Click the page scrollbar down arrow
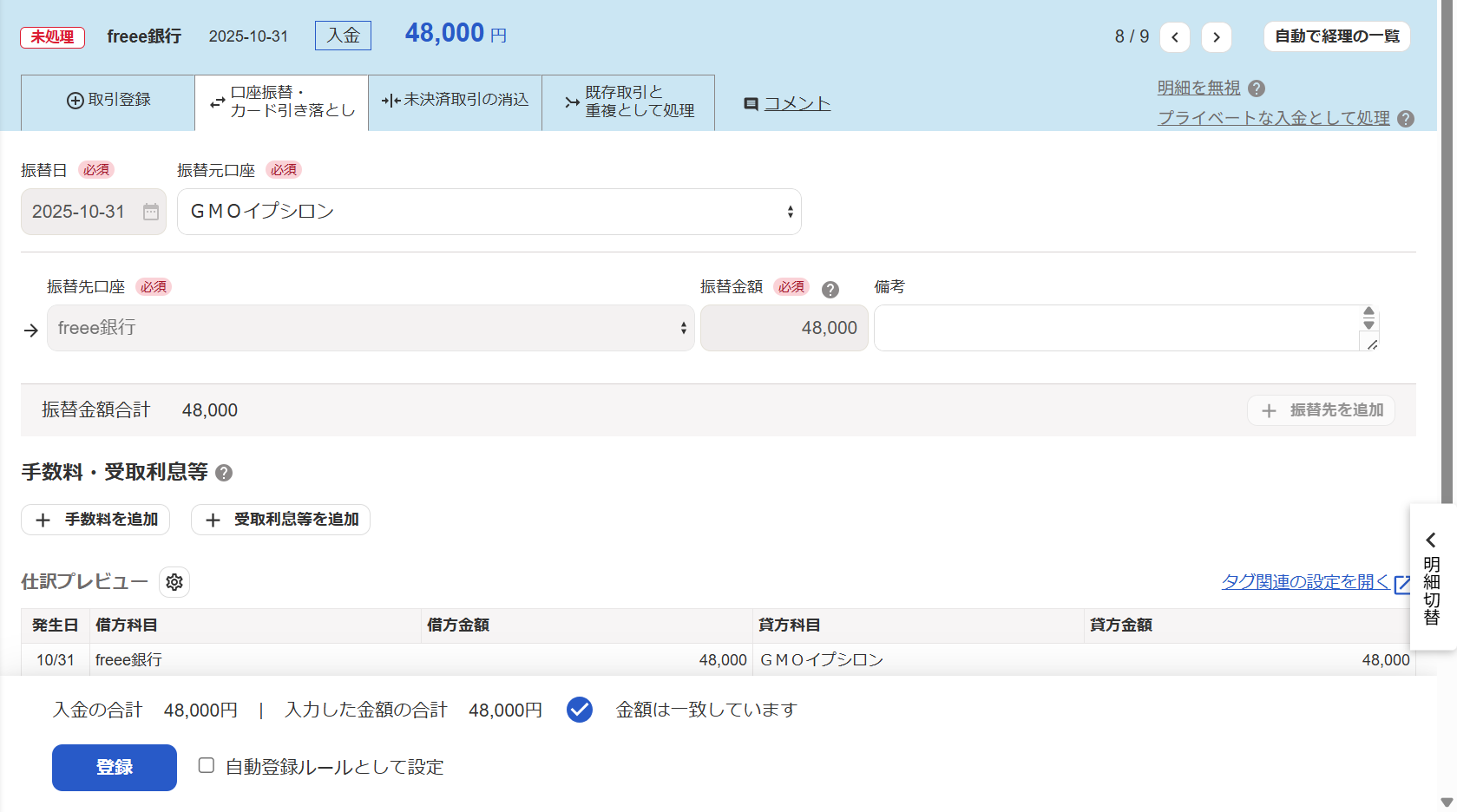This screenshot has height=812, width=1457. coord(1447,802)
